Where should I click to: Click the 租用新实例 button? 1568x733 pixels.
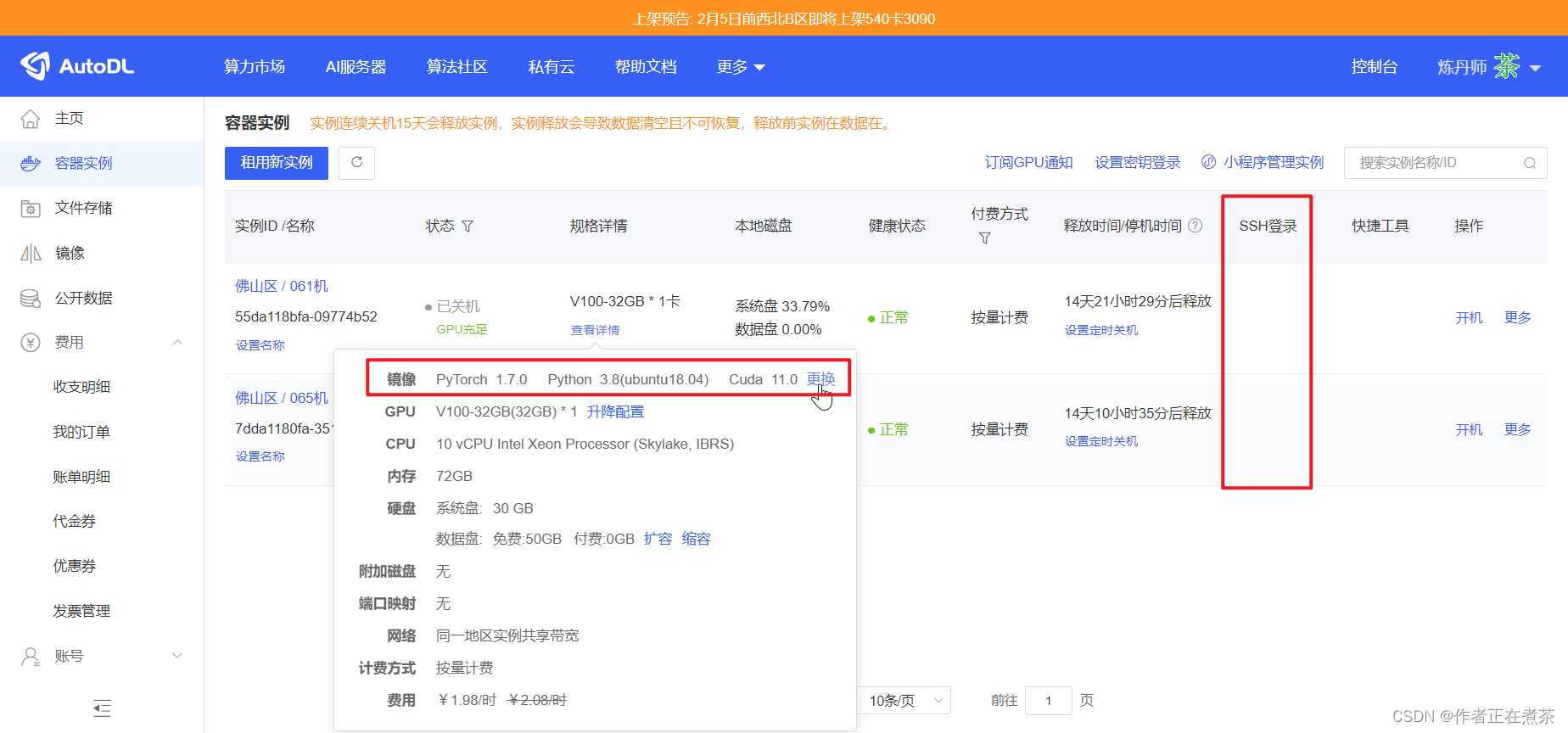pos(277,163)
